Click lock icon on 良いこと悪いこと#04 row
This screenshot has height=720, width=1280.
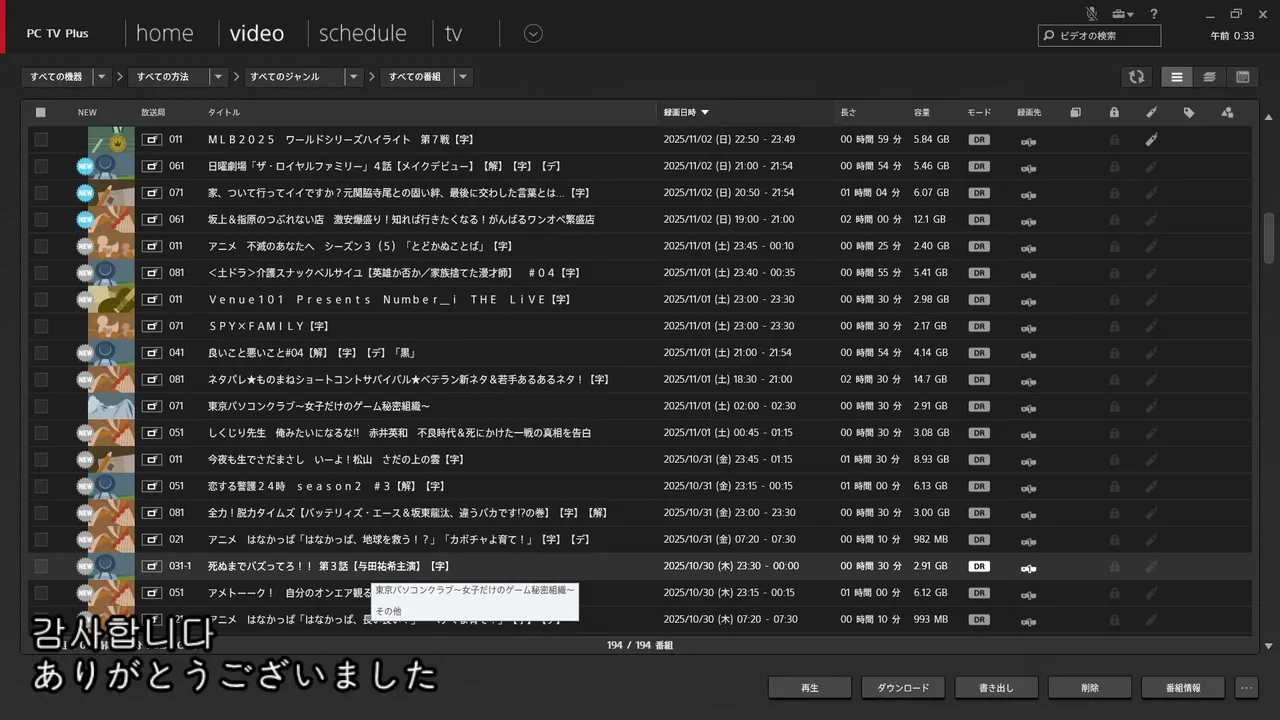tap(1114, 353)
